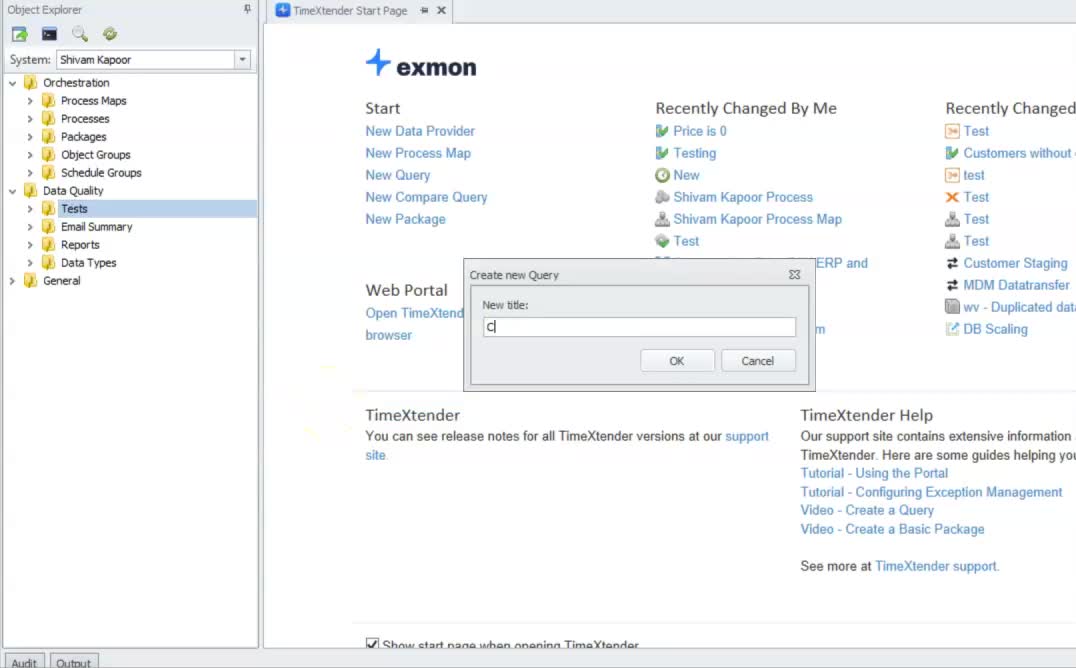The width and height of the screenshot is (1076, 668).
Task: Open the TimeXtender support link
Action: [x=935, y=566]
